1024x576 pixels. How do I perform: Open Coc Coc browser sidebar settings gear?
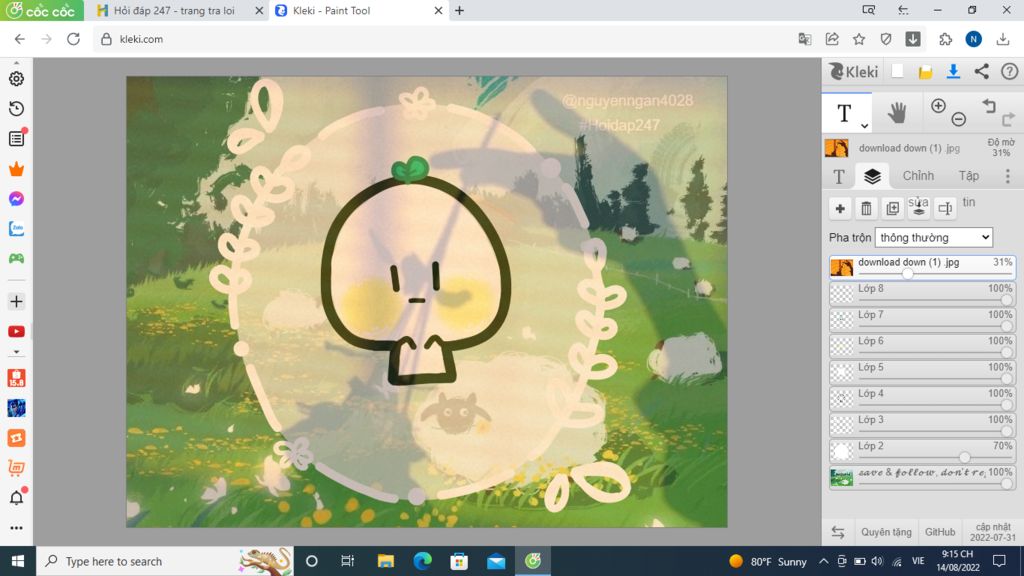pos(16,78)
